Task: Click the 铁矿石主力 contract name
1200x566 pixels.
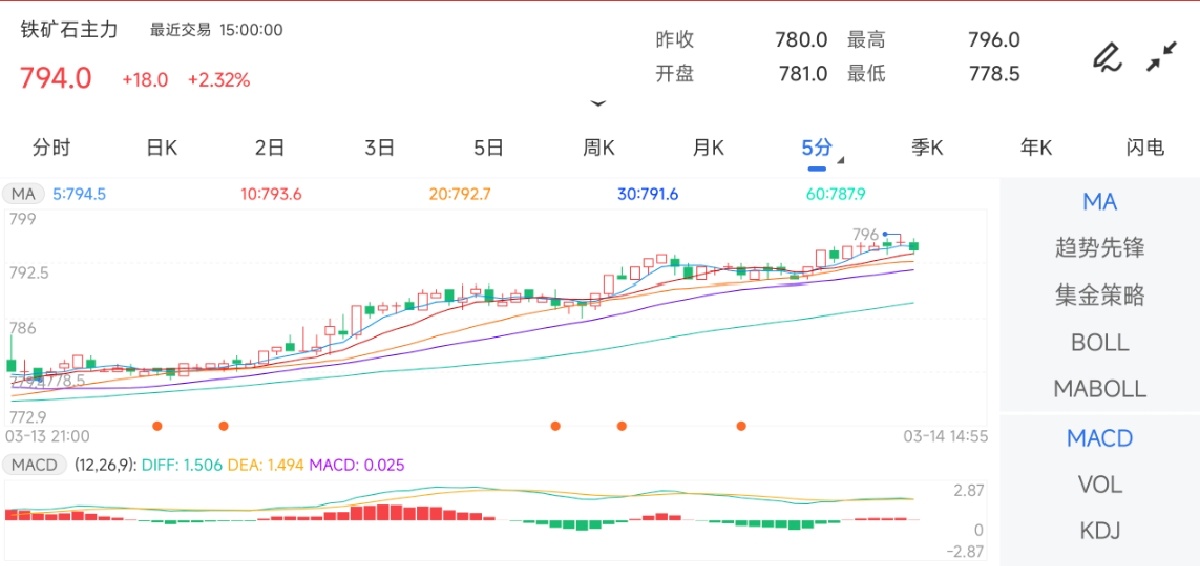Action: (70, 30)
